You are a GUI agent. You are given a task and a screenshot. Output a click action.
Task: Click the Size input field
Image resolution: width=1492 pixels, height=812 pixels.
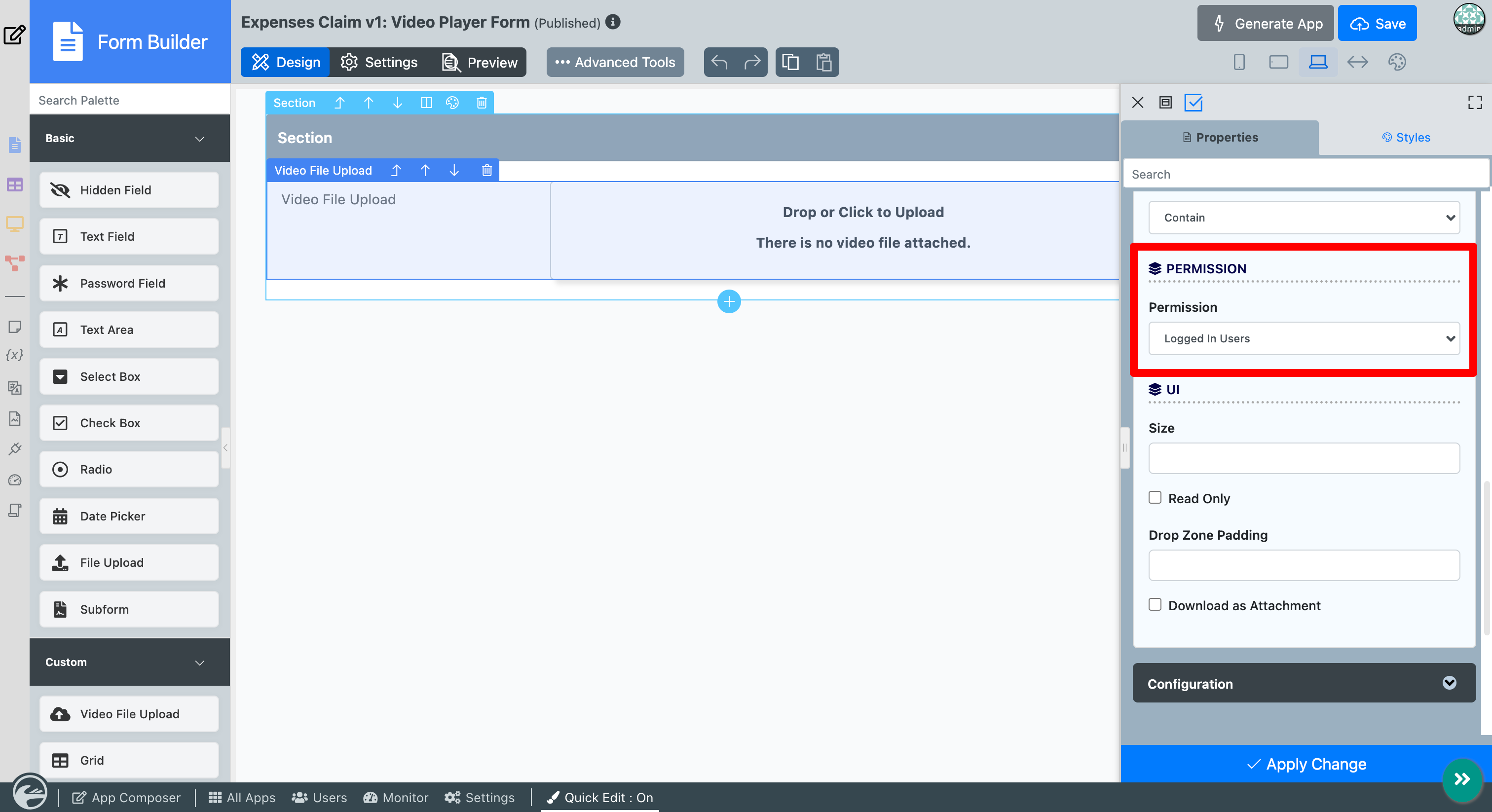click(1304, 458)
